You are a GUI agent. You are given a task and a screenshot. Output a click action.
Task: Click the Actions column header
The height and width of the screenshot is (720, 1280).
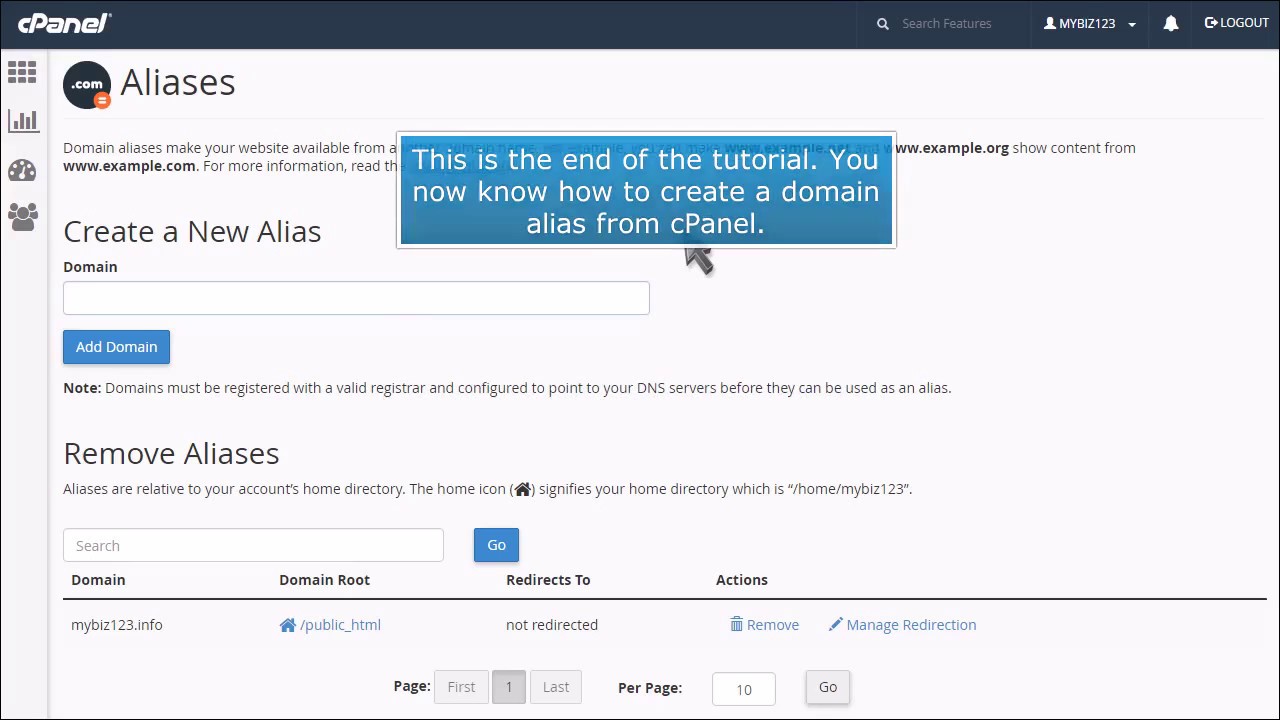pyautogui.click(x=741, y=580)
